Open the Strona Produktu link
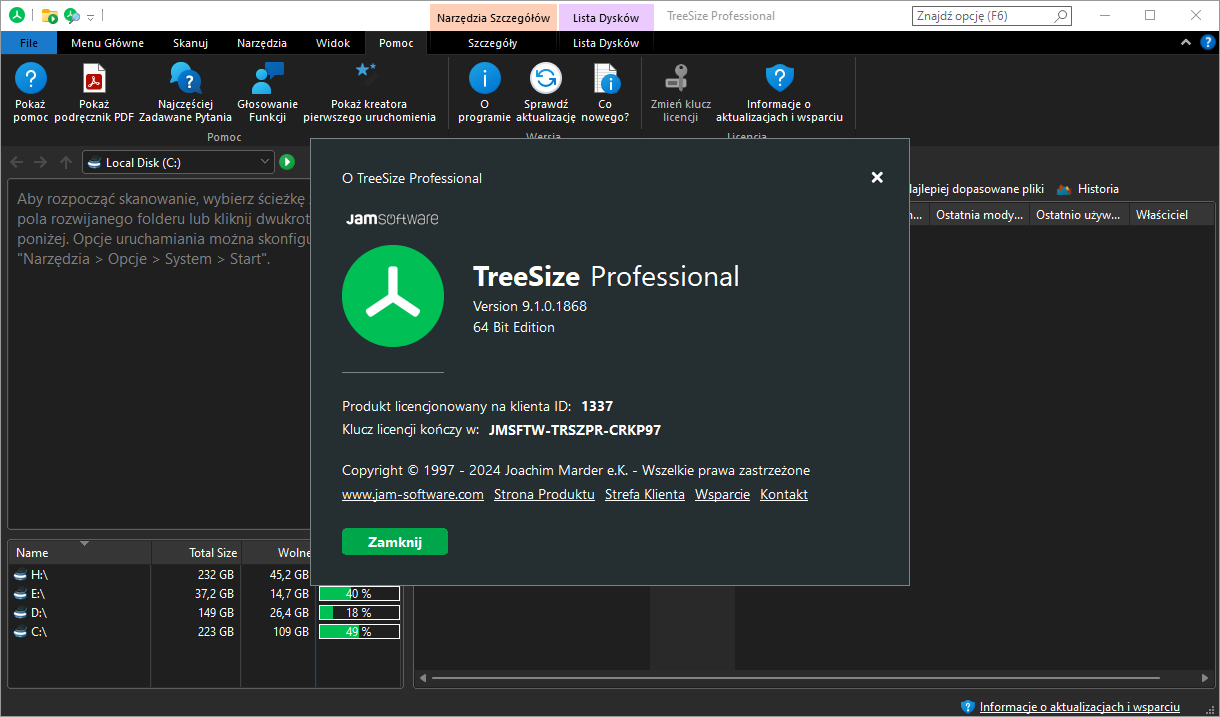1220x717 pixels. (x=544, y=495)
